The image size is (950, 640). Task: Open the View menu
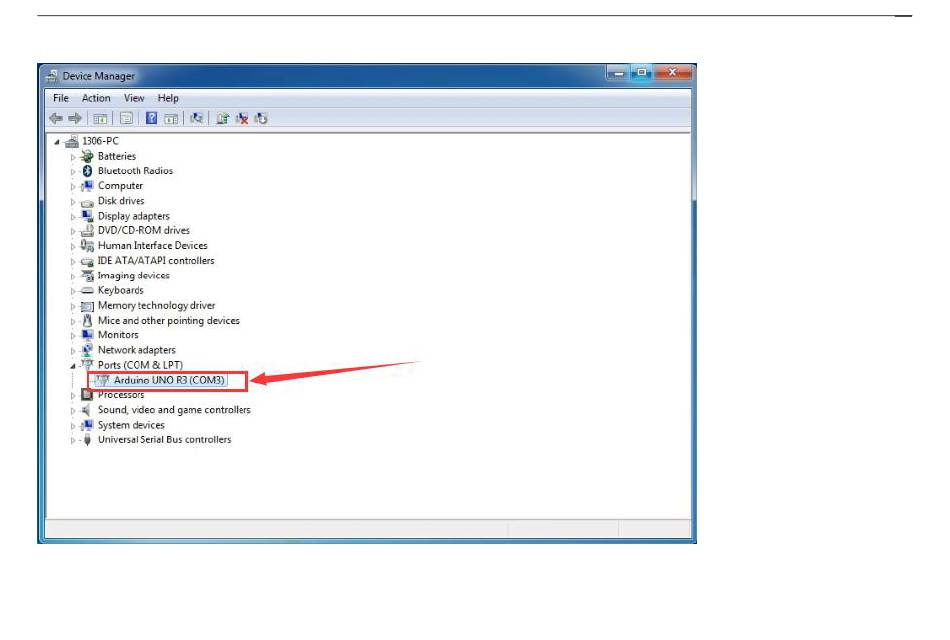pos(134,98)
